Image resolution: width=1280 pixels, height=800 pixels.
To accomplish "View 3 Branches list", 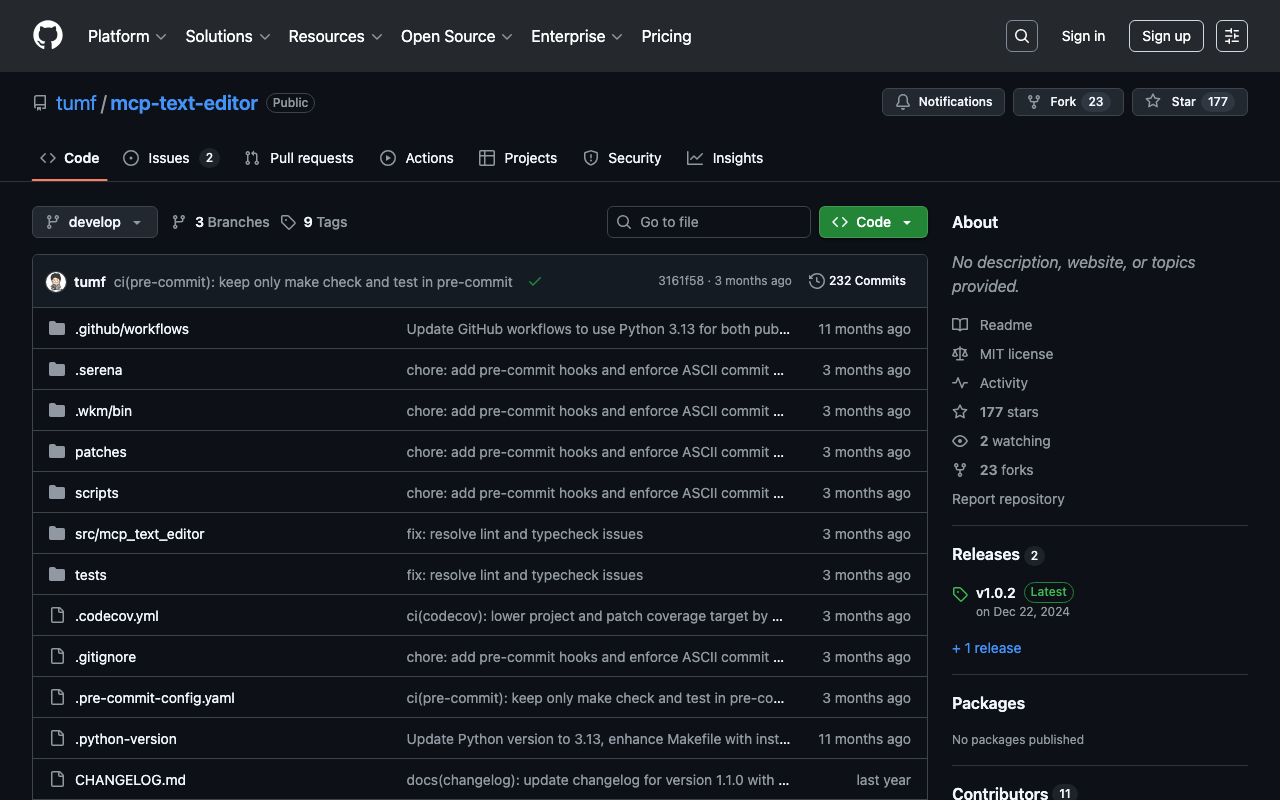I will click(221, 222).
